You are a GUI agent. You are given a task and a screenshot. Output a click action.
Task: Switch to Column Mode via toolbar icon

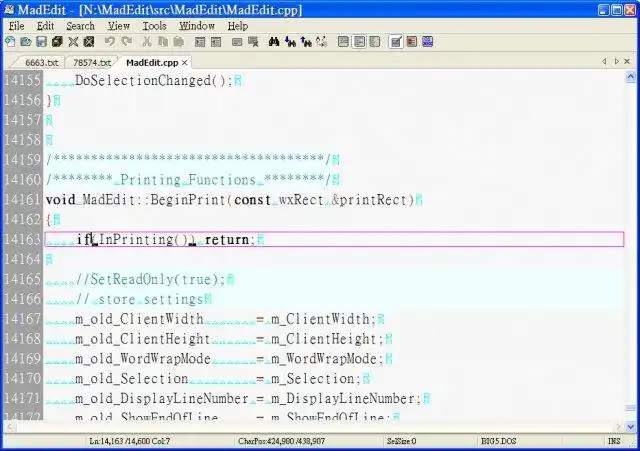tap(411, 42)
